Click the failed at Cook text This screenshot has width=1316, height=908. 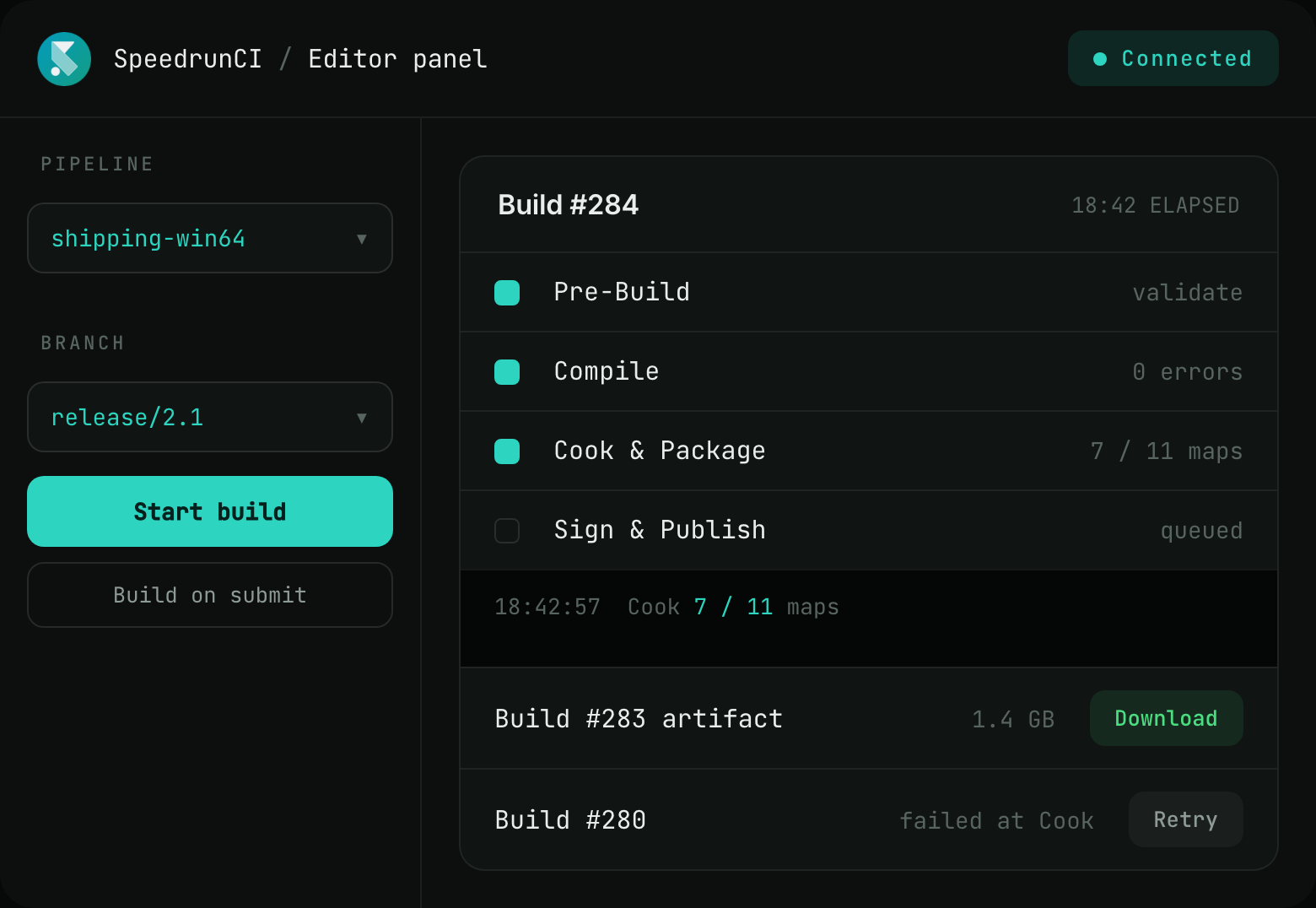point(996,820)
